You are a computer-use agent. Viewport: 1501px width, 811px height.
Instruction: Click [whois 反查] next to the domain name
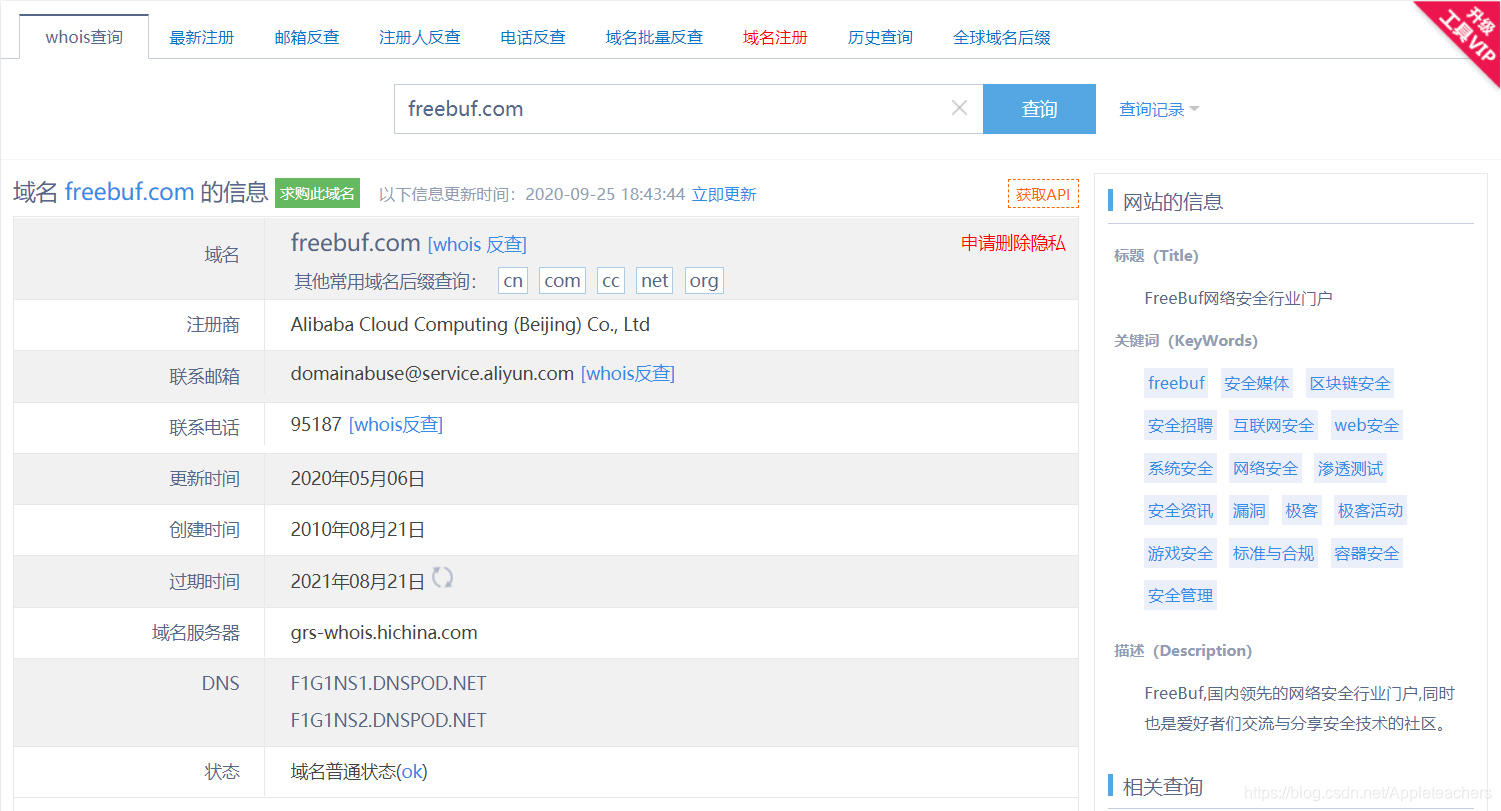(x=477, y=244)
